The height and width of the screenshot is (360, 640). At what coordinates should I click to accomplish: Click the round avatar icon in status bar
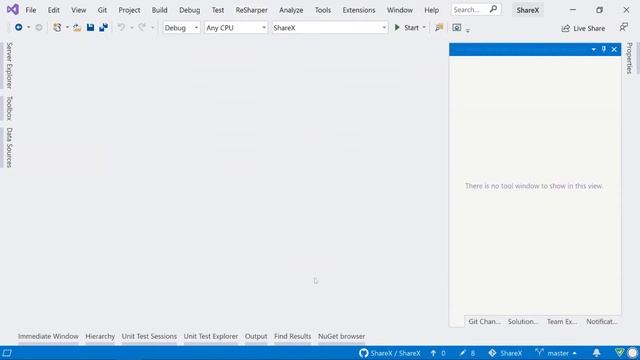[x=632, y=353]
